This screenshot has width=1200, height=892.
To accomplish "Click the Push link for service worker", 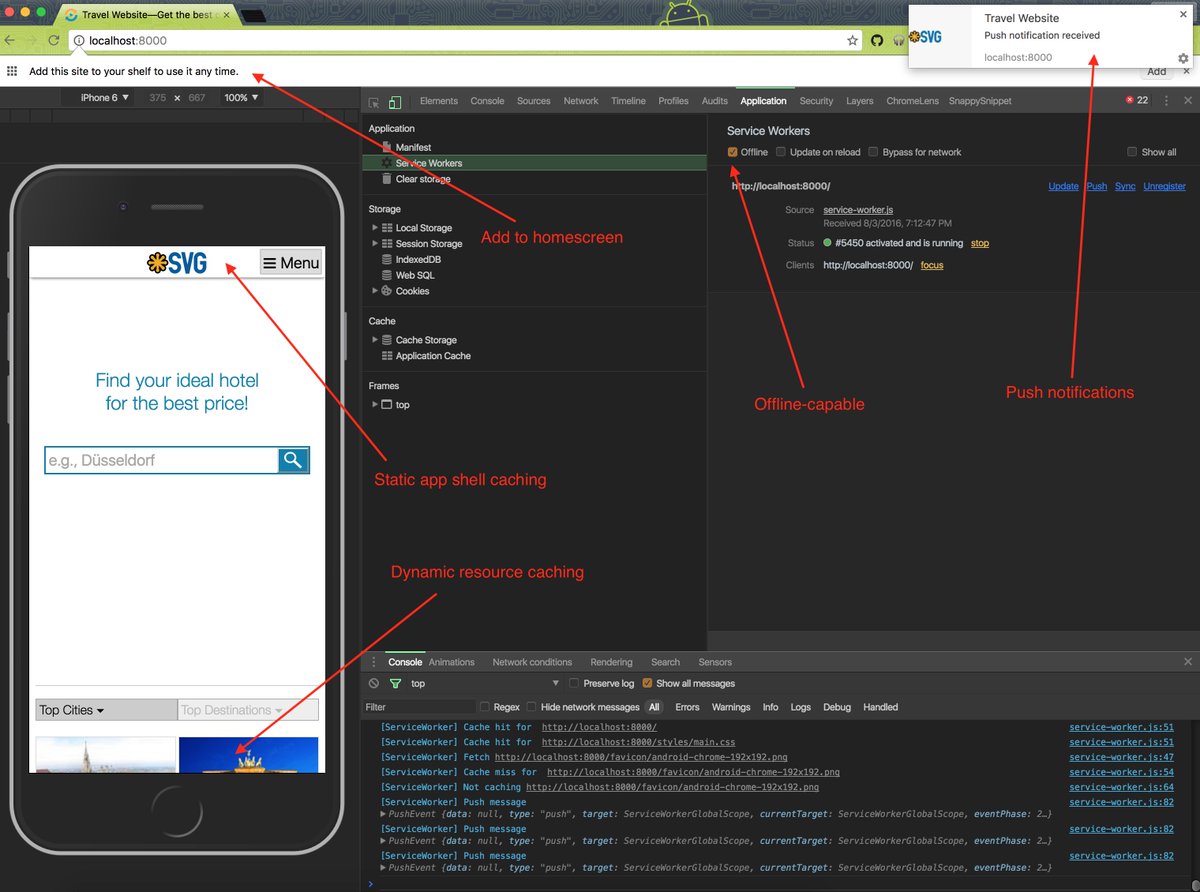I will click(x=1097, y=186).
